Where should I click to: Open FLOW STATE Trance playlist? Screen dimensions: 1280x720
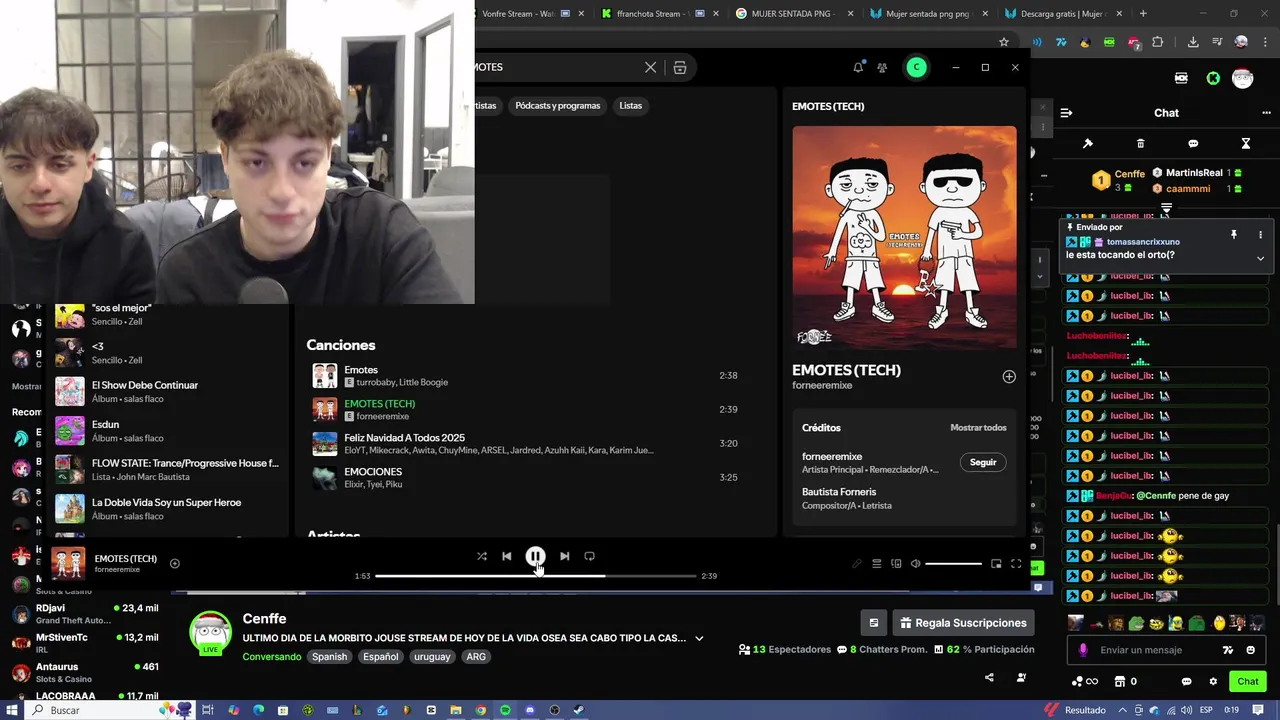168,469
